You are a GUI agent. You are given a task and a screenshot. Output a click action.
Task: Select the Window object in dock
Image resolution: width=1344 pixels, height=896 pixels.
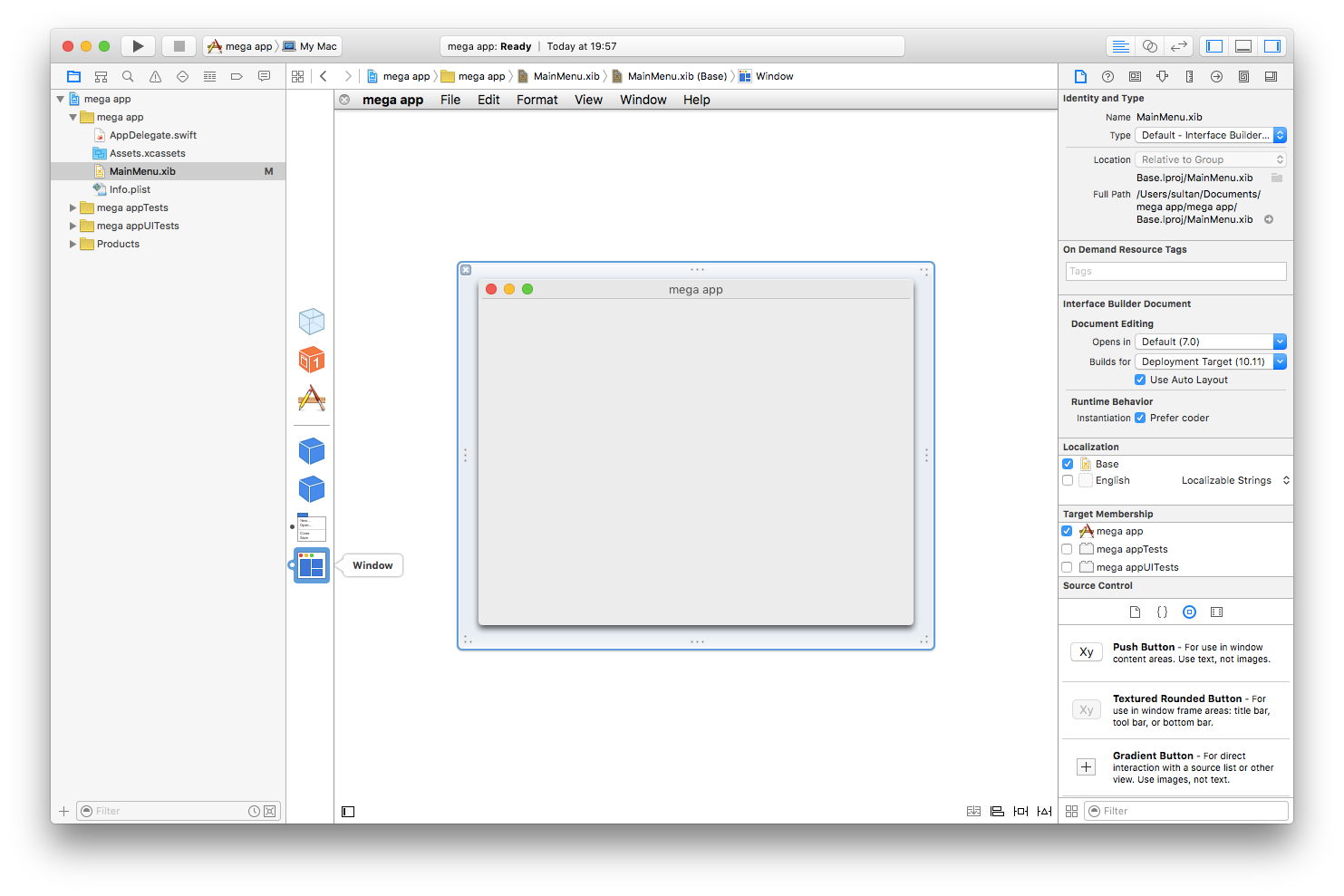coord(312,565)
